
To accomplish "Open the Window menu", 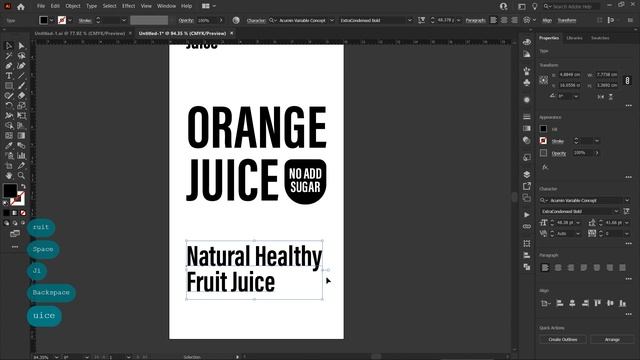I will 166,6.
